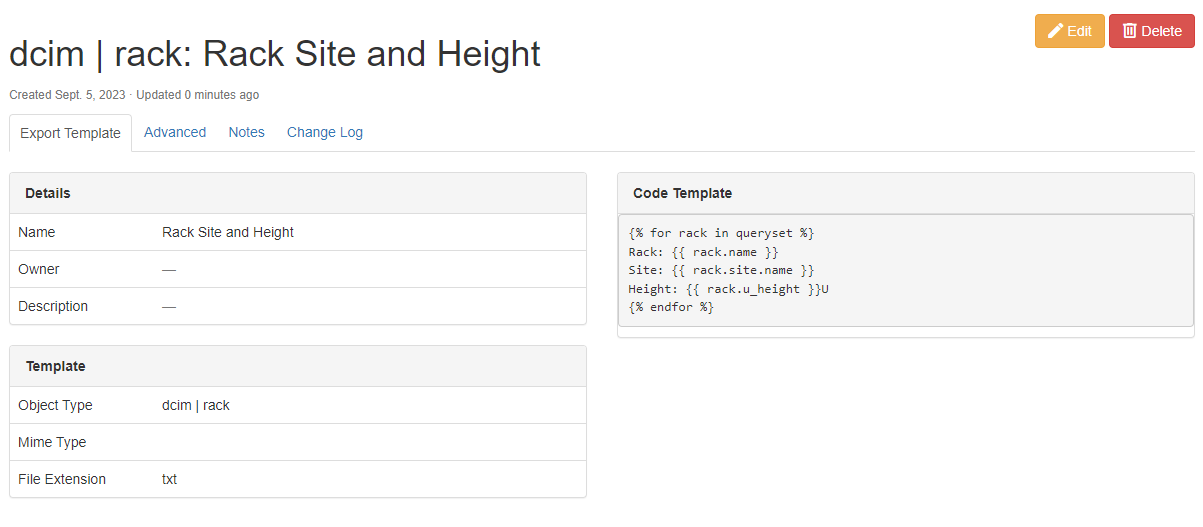Click the trash icon on the Delete button
1203x527 pixels.
1130,31
